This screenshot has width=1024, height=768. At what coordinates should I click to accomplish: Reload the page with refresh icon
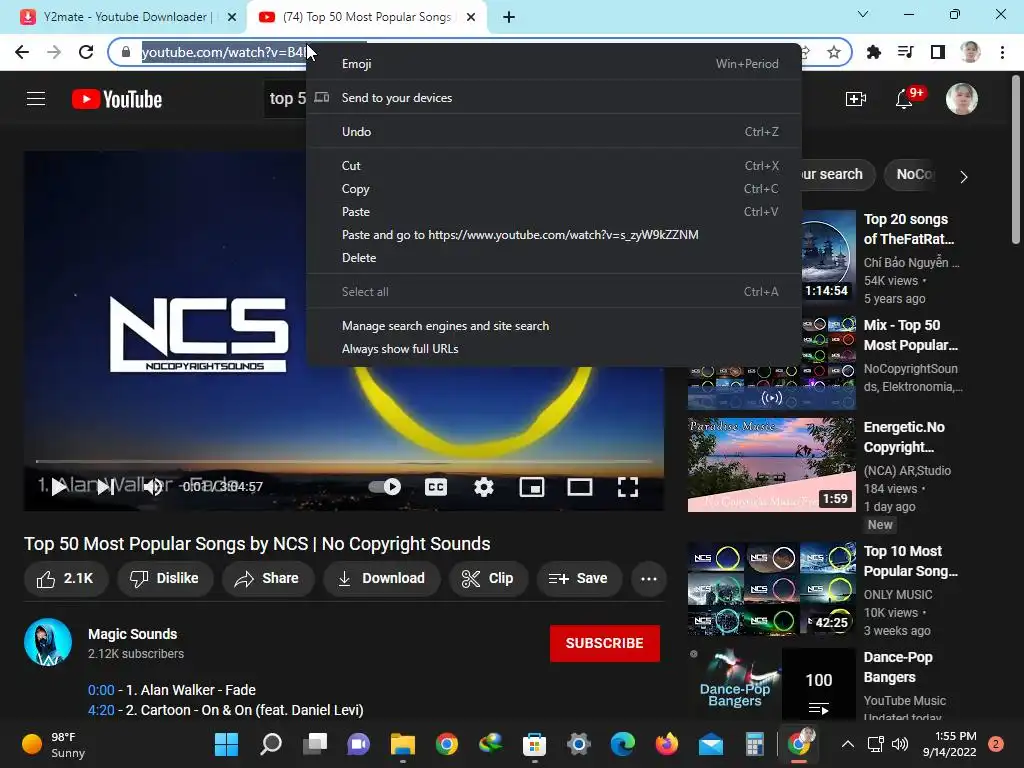(x=86, y=52)
